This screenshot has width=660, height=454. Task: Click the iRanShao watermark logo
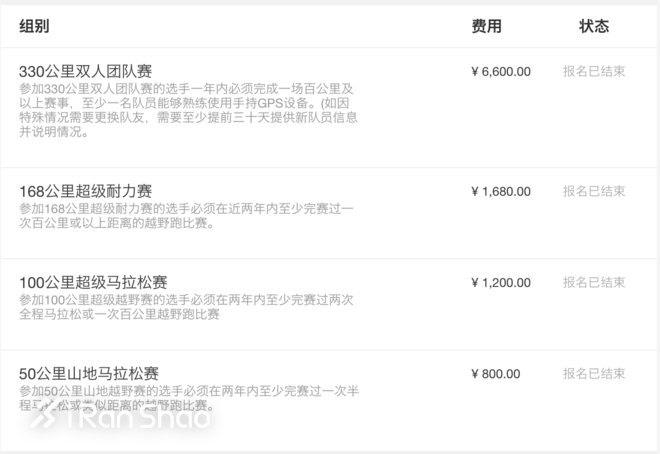pyautogui.click(x=120, y=420)
